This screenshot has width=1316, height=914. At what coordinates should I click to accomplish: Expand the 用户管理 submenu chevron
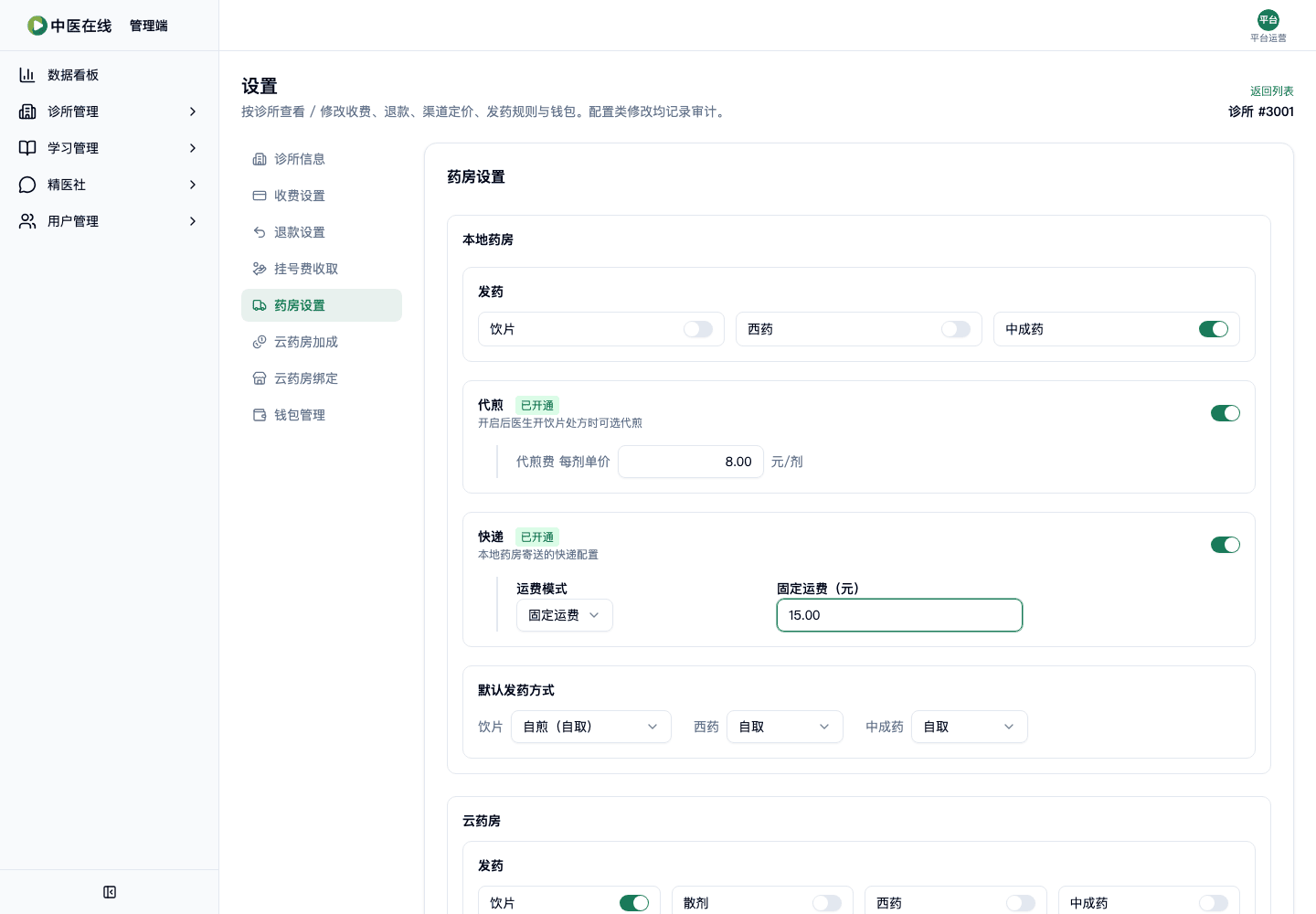click(193, 221)
